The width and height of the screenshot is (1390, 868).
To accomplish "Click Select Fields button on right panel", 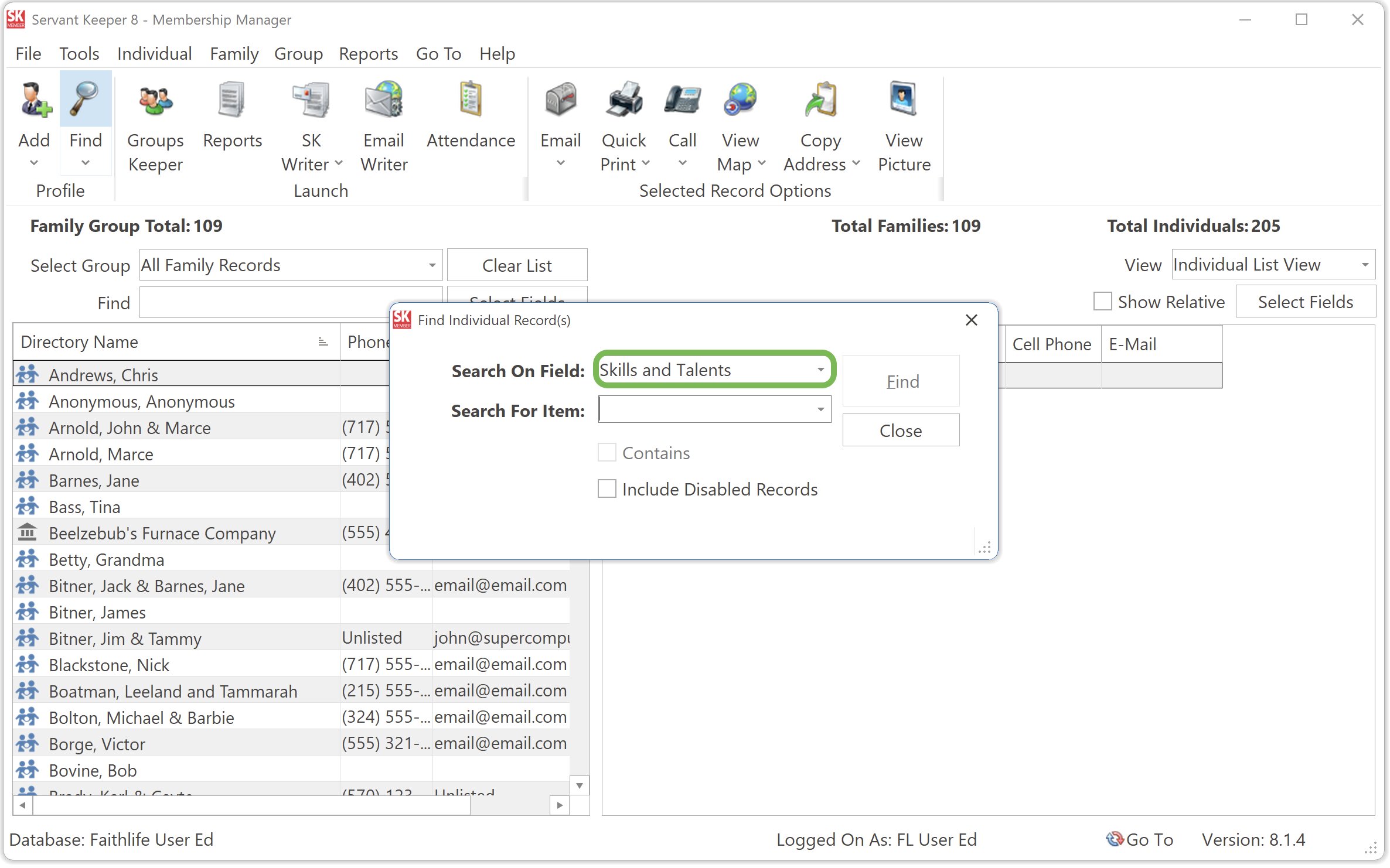I will [1306, 301].
